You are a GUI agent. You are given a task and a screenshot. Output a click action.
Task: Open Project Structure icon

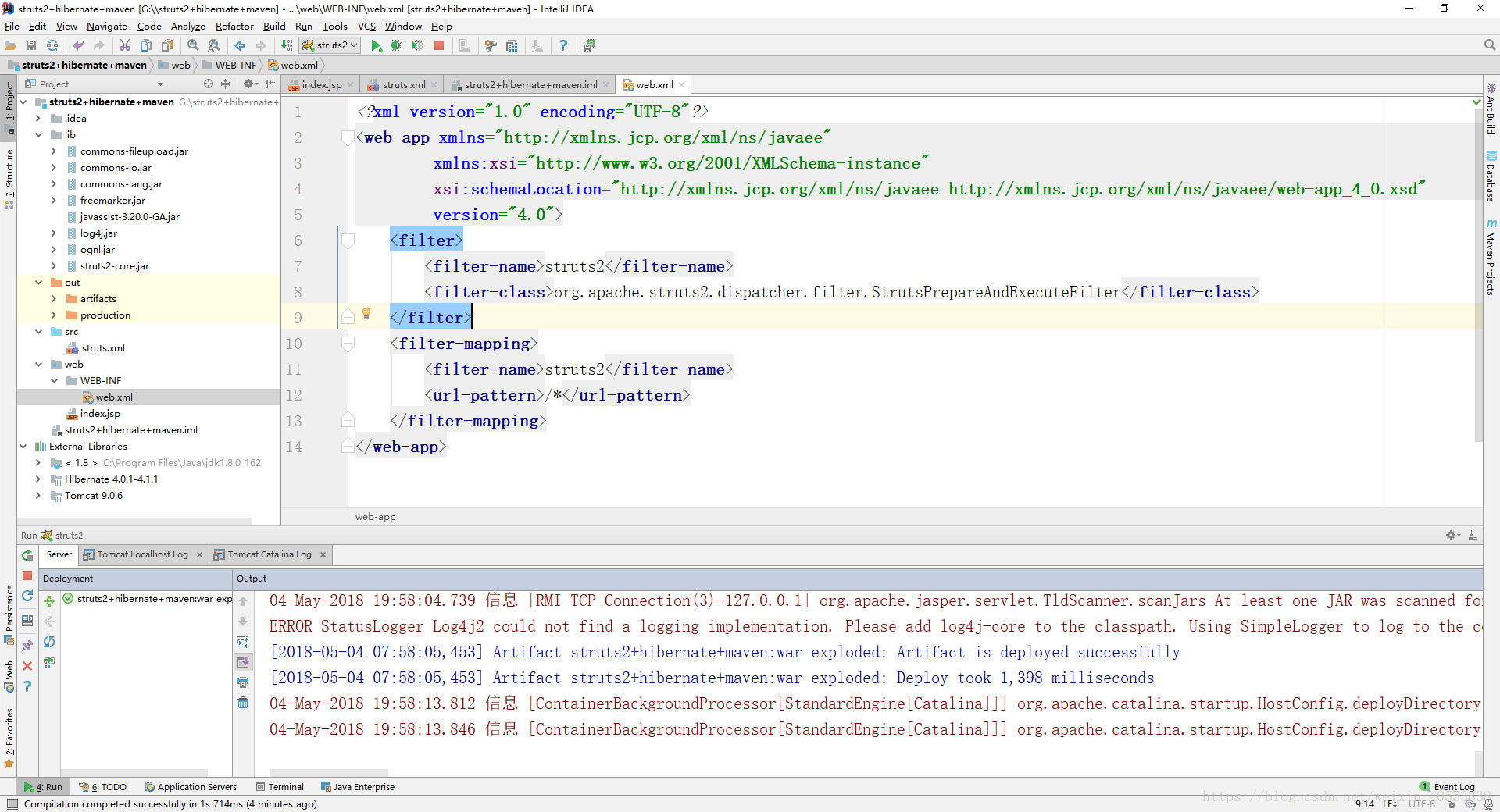[512, 45]
